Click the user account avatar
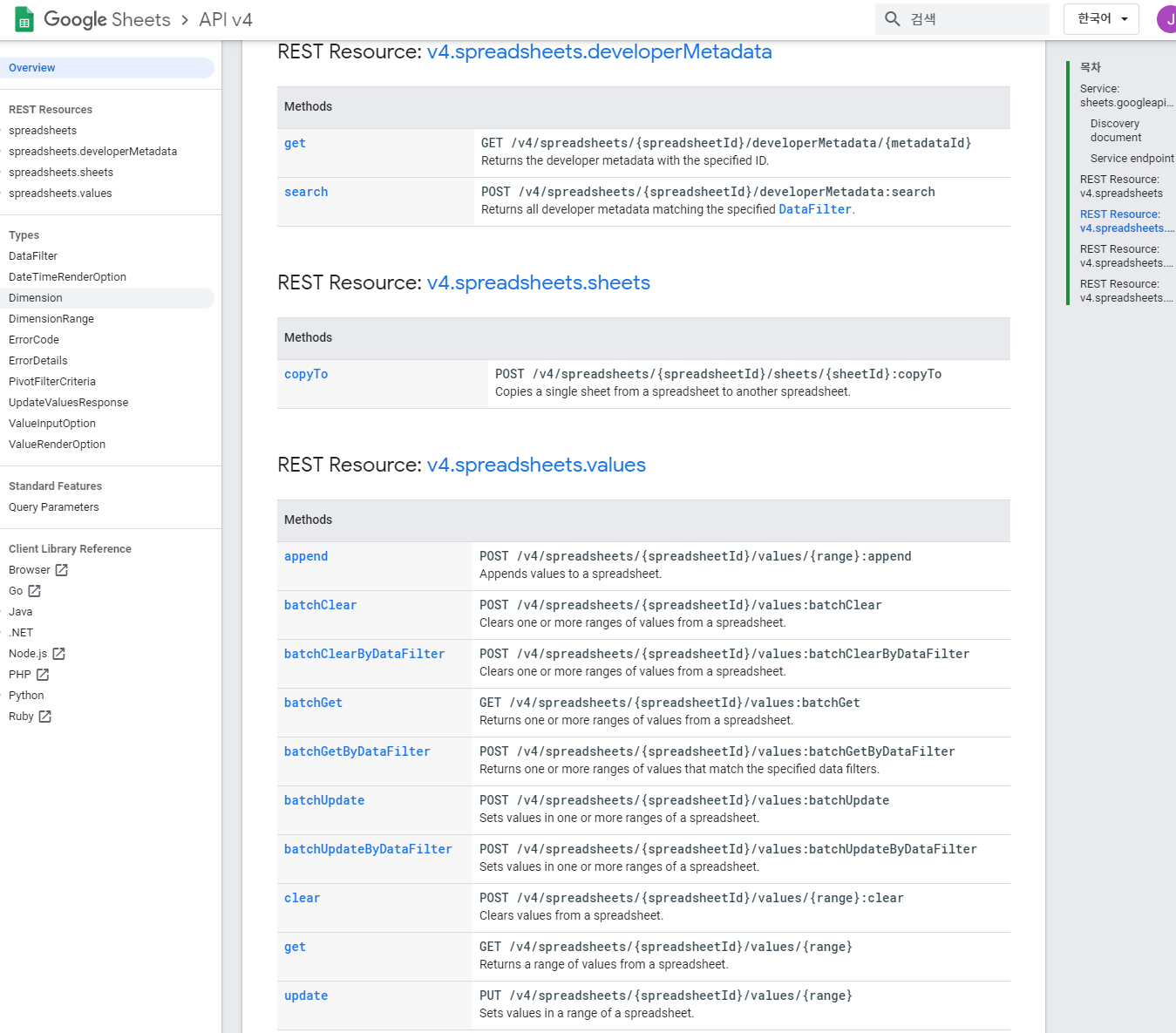 [1167, 19]
